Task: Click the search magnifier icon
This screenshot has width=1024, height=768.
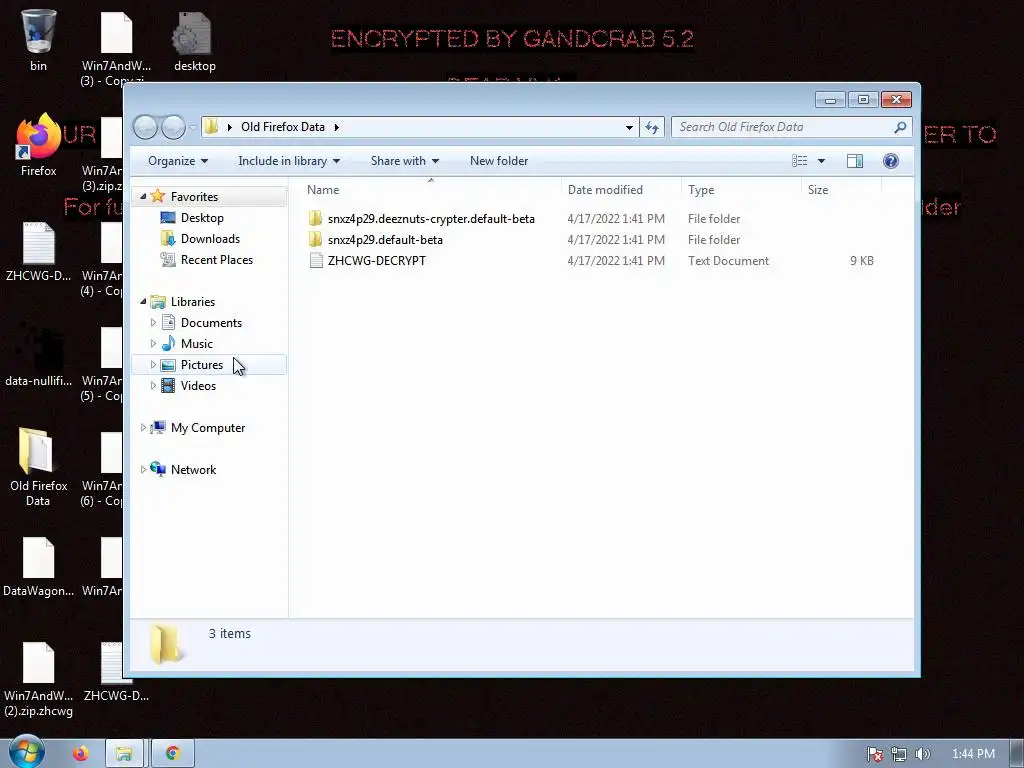Action: click(x=900, y=127)
